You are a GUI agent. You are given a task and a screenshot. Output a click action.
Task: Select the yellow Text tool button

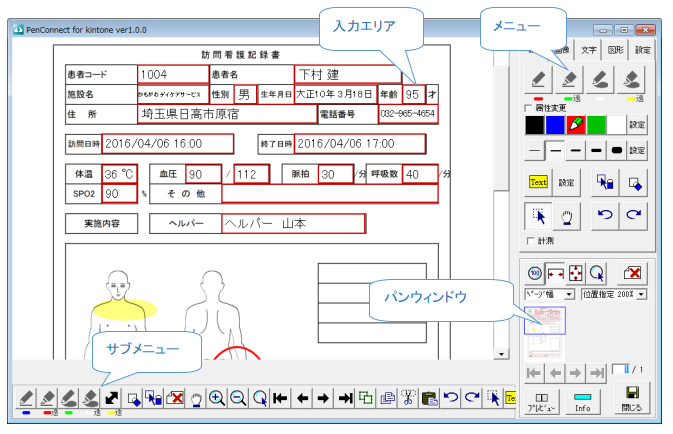click(x=538, y=183)
